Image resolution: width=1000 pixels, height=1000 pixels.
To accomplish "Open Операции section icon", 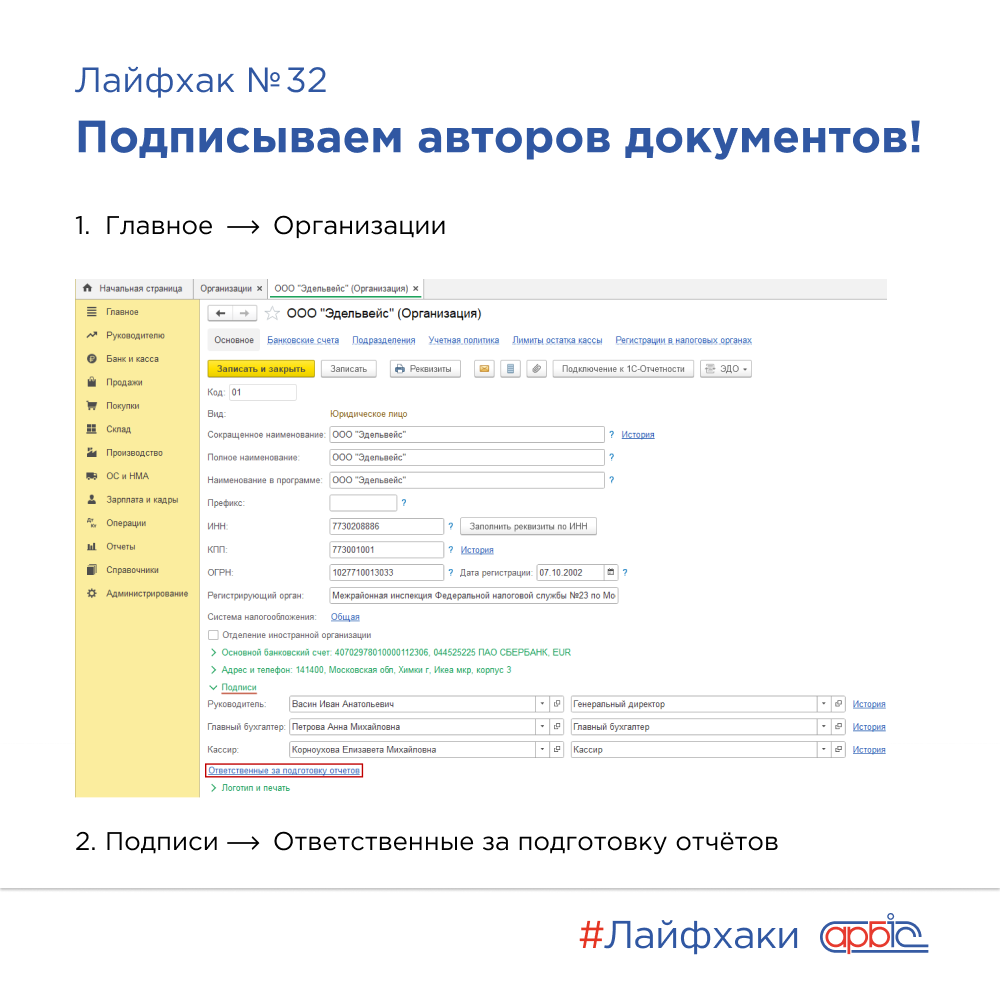I will pos(92,523).
